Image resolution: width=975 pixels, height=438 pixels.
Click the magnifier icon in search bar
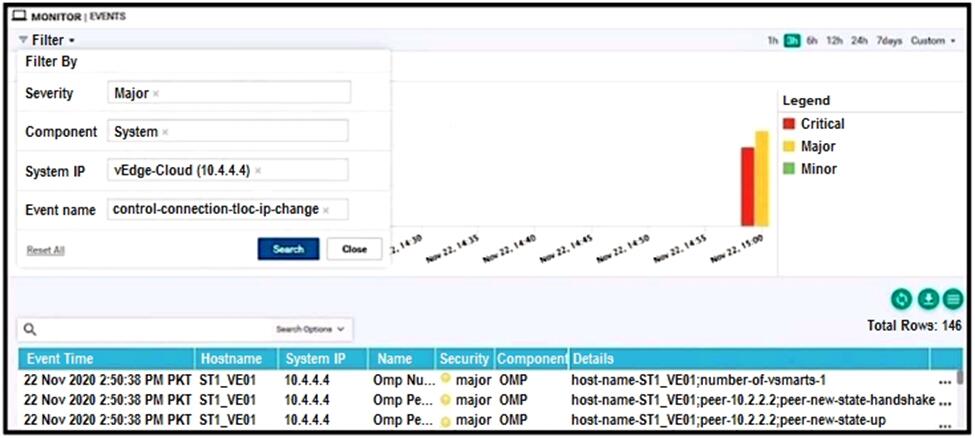(30, 329)
